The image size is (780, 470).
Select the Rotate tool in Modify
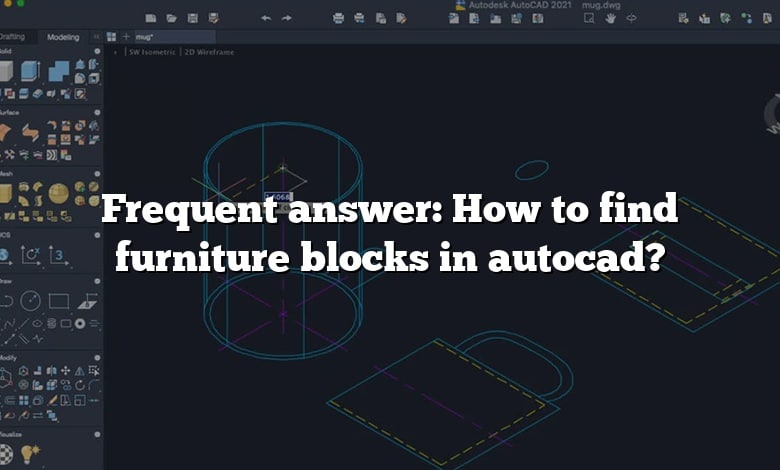80,385
